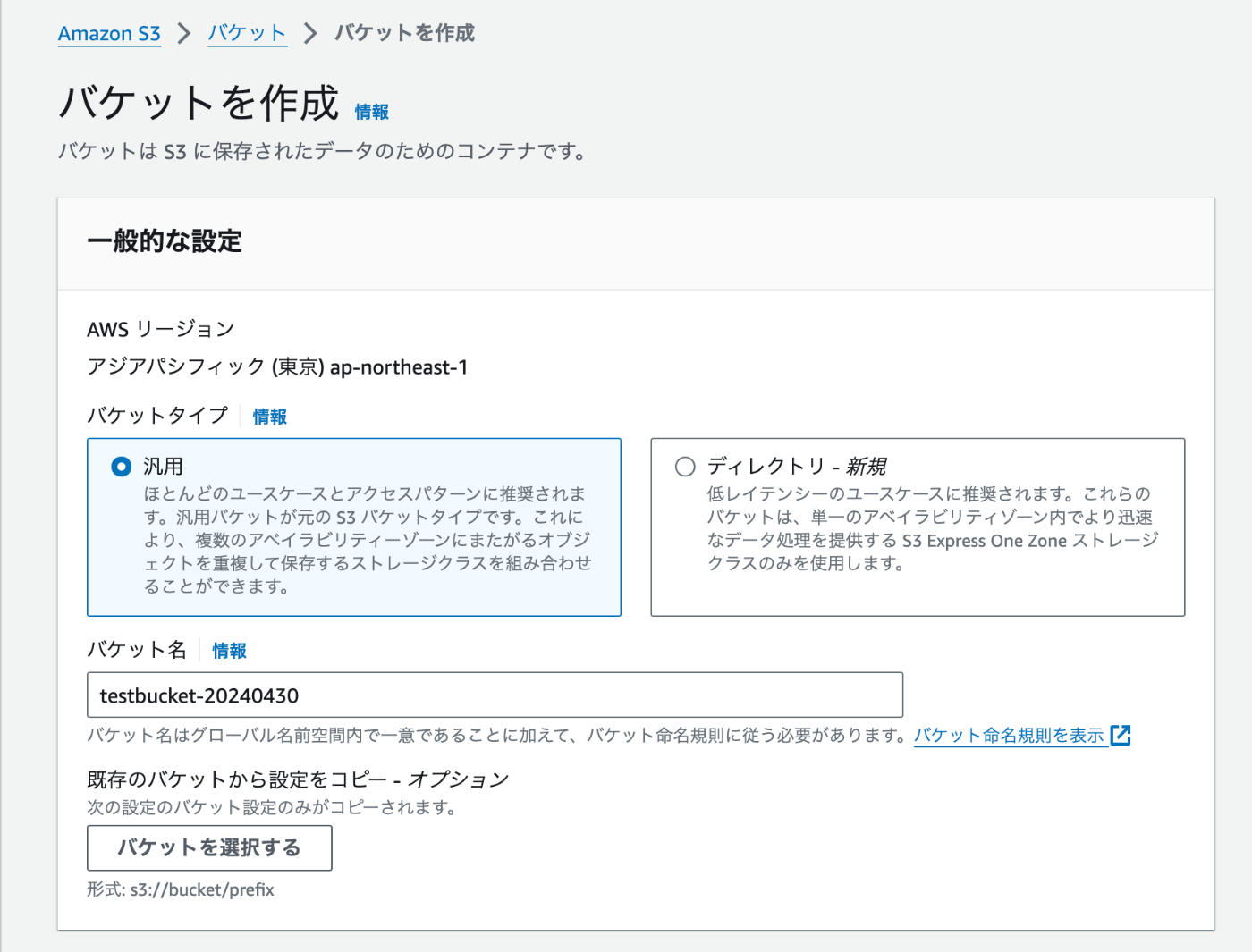Open 情報 link next to バケット名

pyautogui.click(x=229, y=651)
